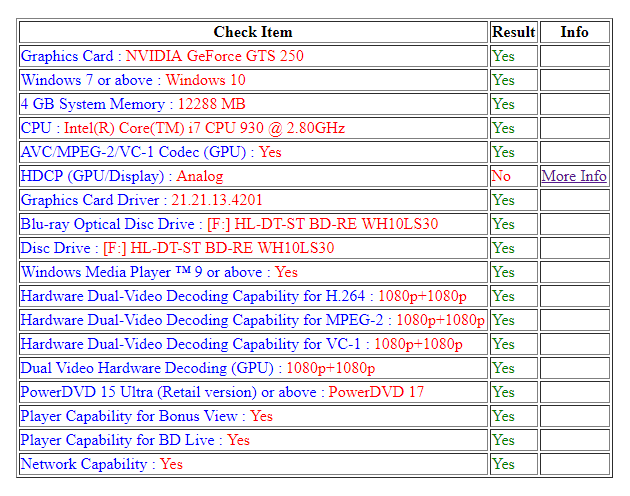
Task: Click the Yes result for CPU row
Action: tap(503, 128)
